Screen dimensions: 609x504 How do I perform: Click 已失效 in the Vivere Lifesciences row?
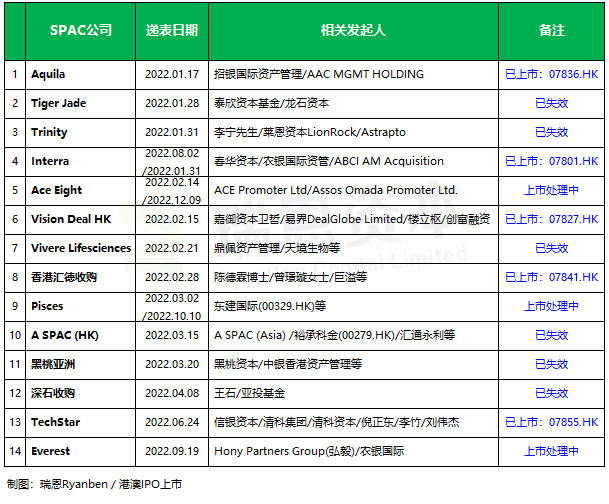552,248
